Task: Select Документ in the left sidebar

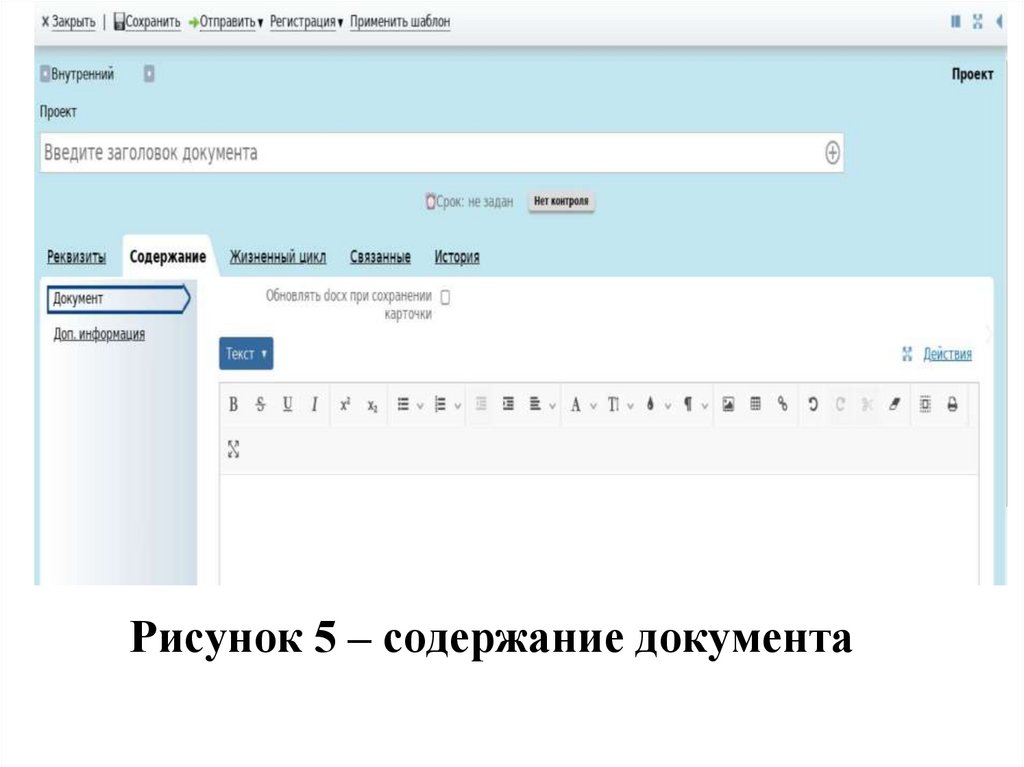Action: (x=118, y=299)
